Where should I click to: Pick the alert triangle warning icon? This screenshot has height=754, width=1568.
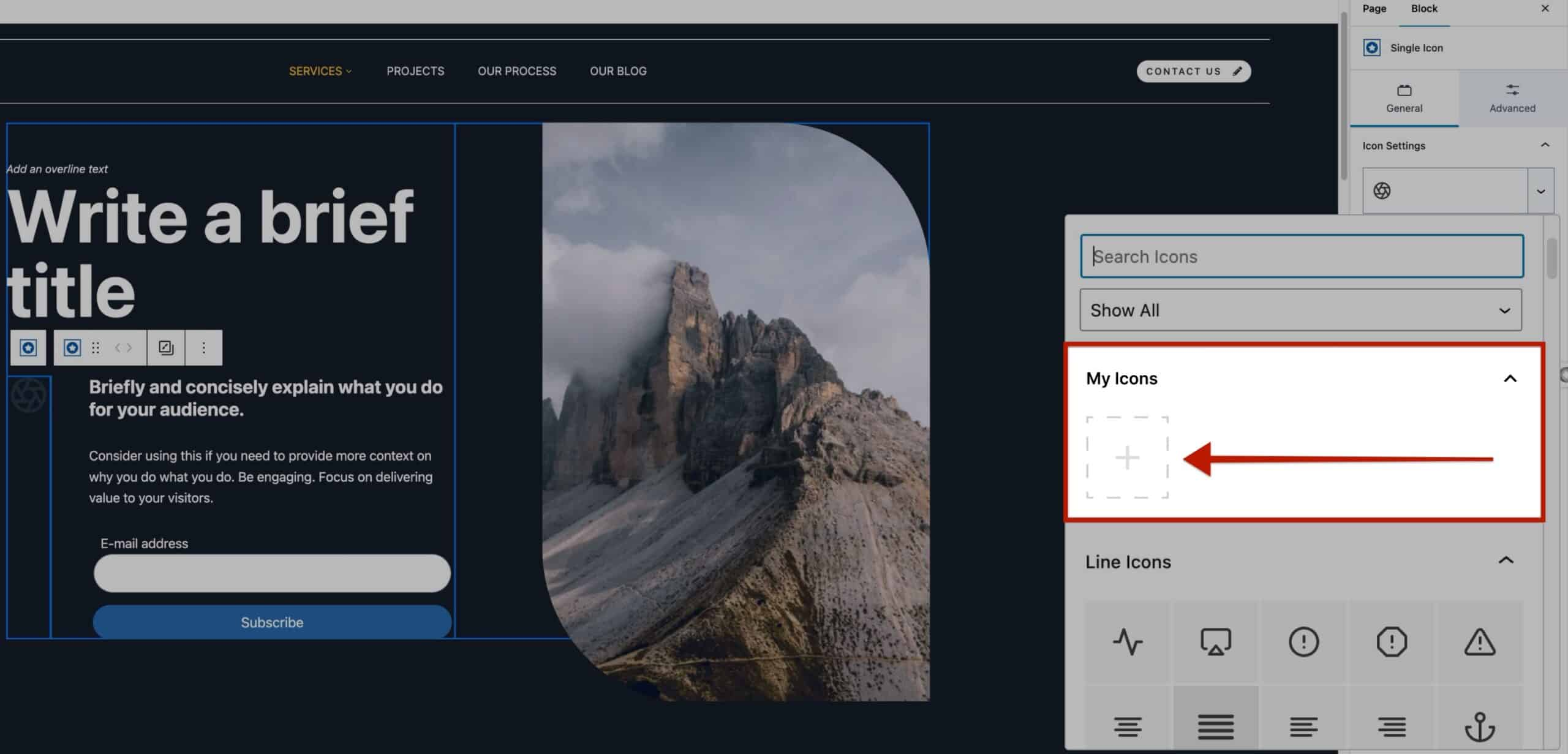(1480, 643)
